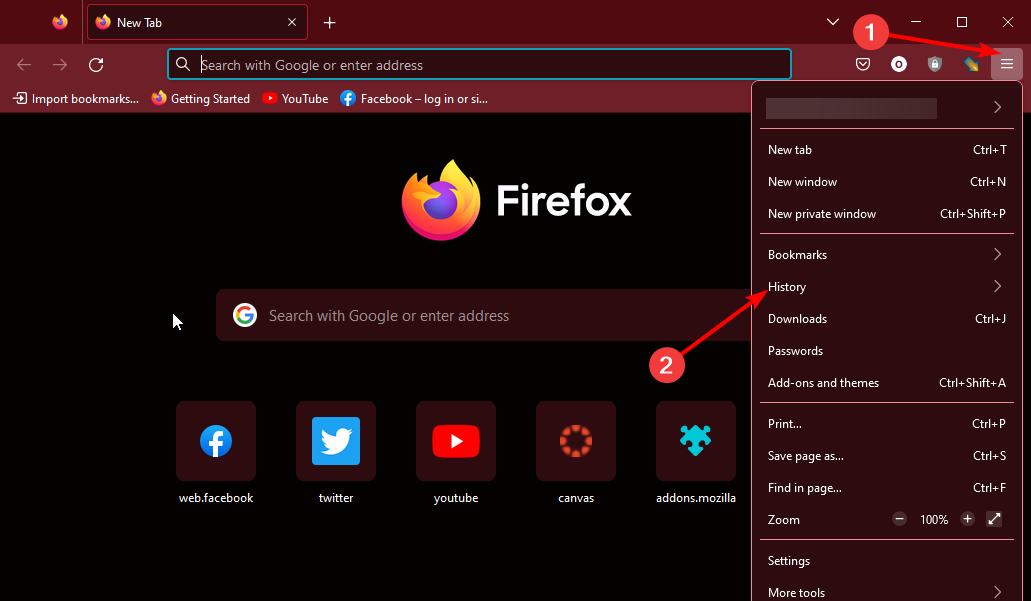Click the Google logo in search box
The height and width of the screenshot is (601, 1031).
[x=245, y=316]
